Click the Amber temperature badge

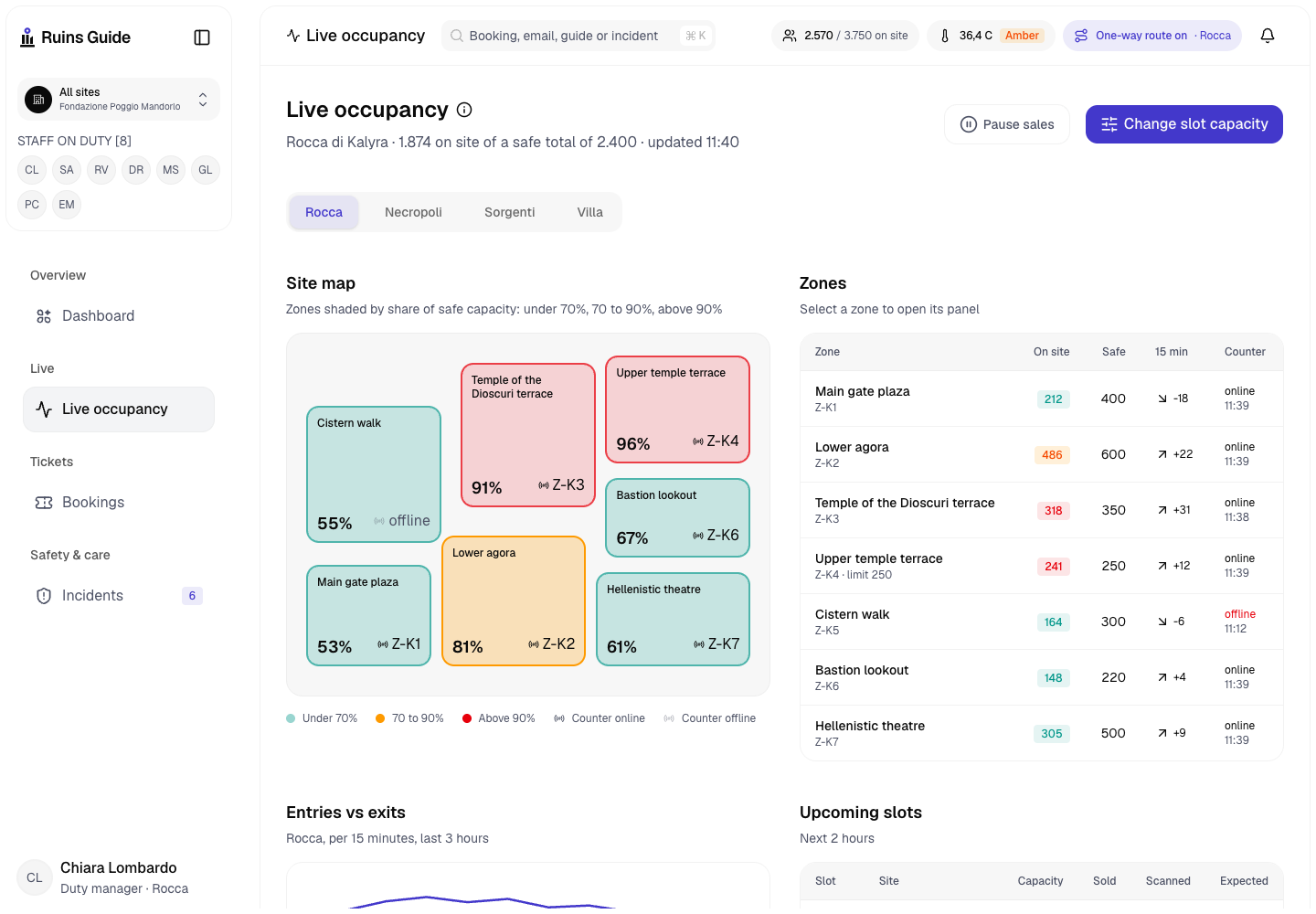[1022, 36]
